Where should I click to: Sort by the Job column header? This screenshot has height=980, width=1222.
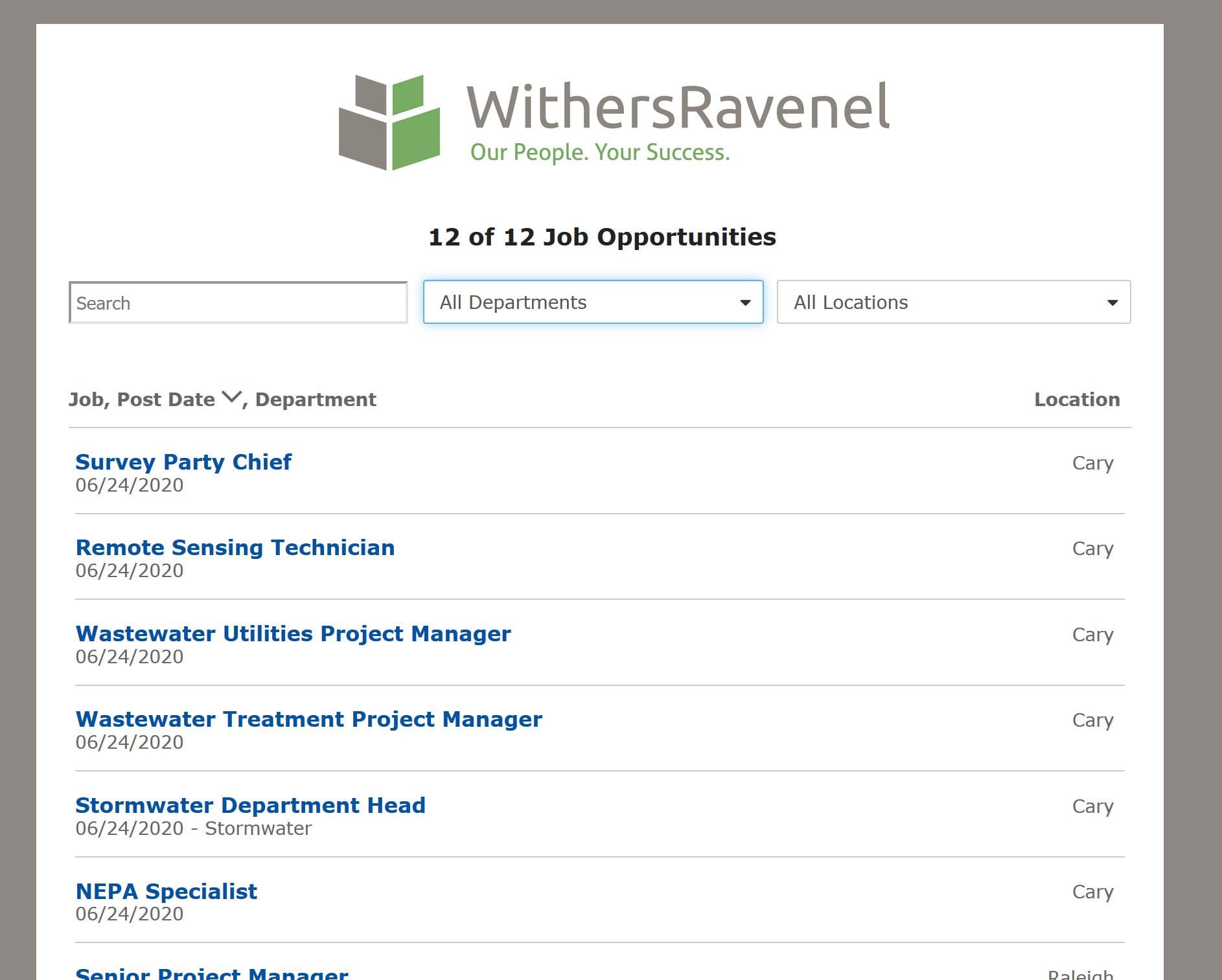pyautogui.click(x=87, y=400)
